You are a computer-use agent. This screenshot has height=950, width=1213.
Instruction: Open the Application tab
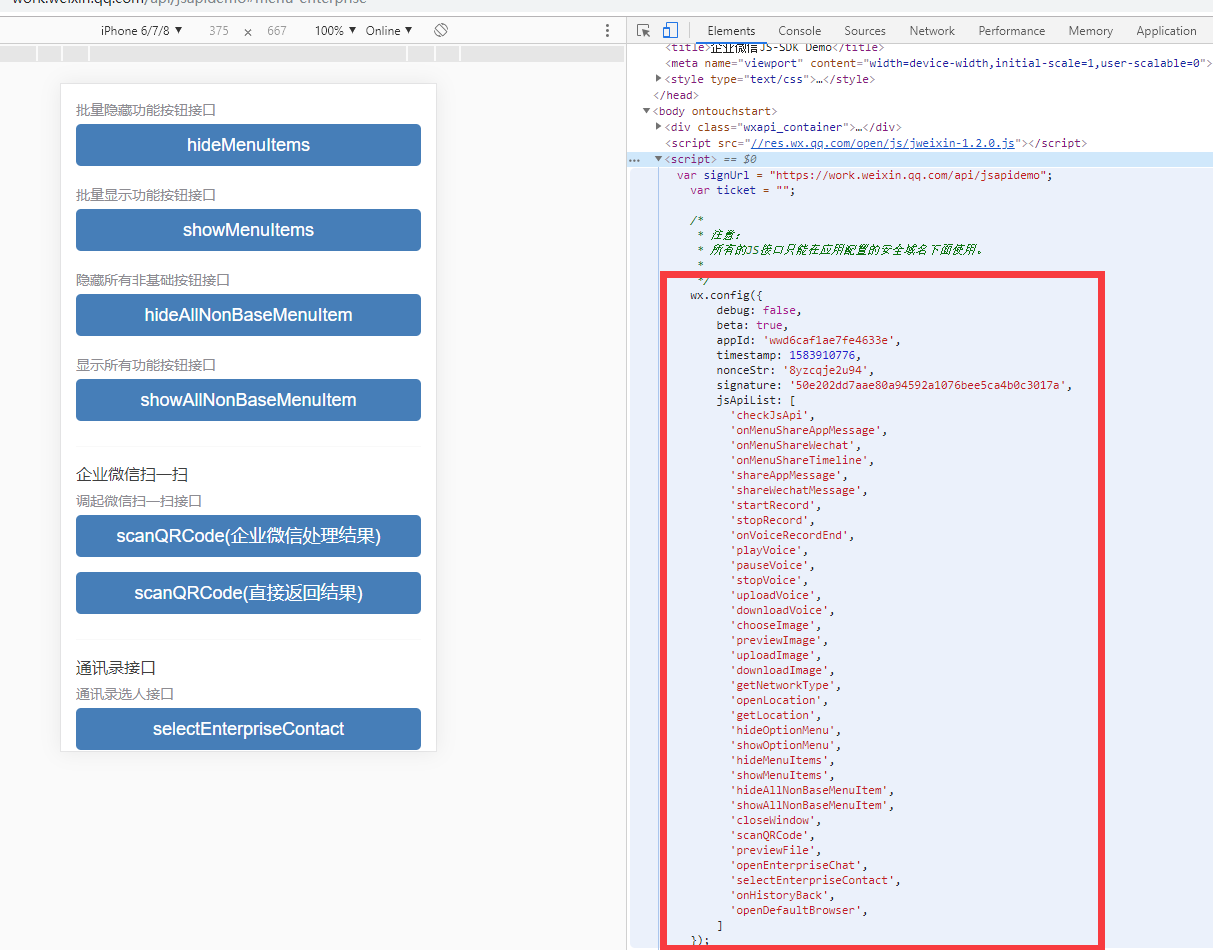pyautogui.click(x=1166, y=31)
